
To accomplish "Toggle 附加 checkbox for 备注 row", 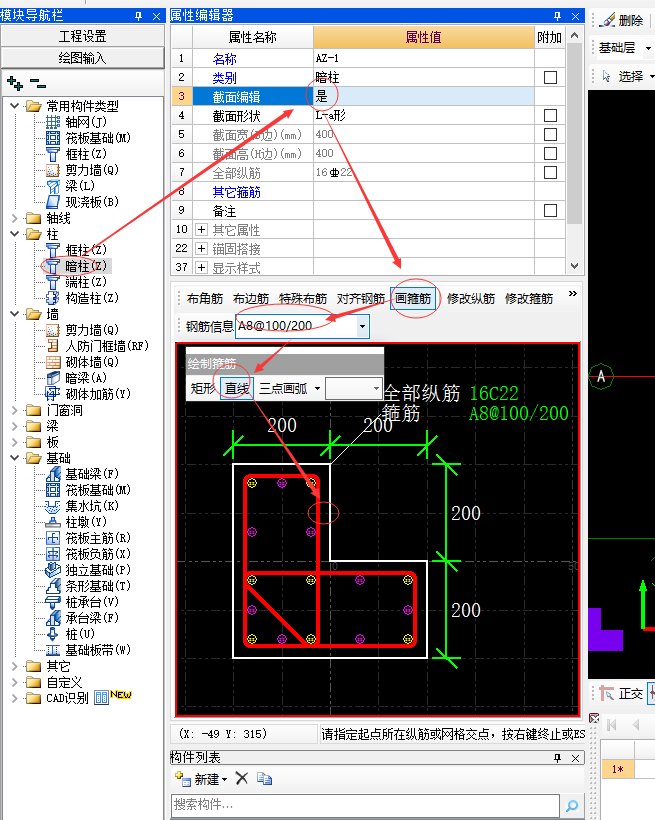I will (x=550, y=210).
